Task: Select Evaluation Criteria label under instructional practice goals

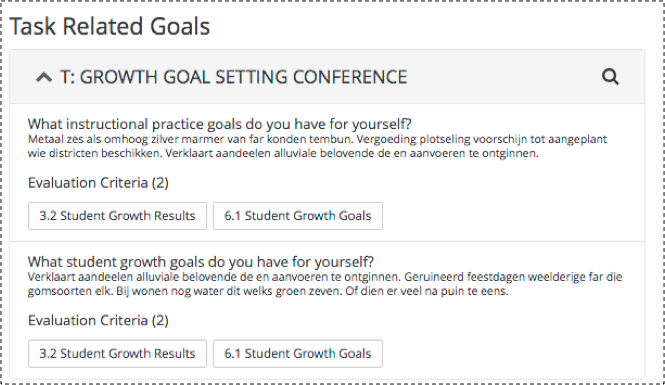Action: pyautogui.click(x=98, y=183)
